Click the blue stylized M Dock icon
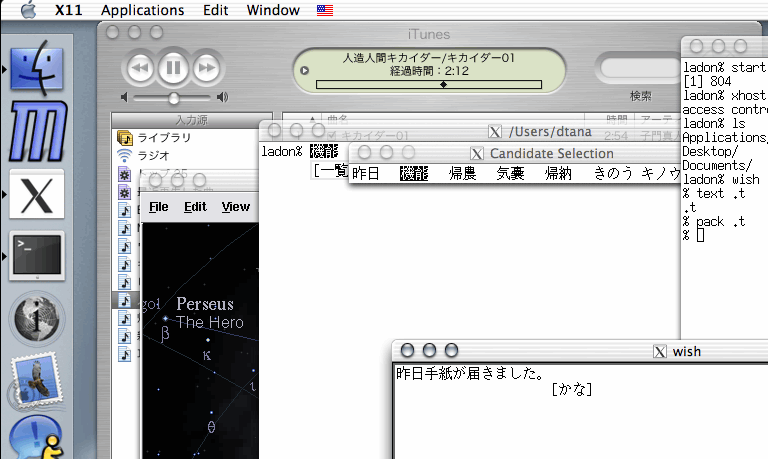The height and width of the screenshot is (459, 768). (36, 129)
